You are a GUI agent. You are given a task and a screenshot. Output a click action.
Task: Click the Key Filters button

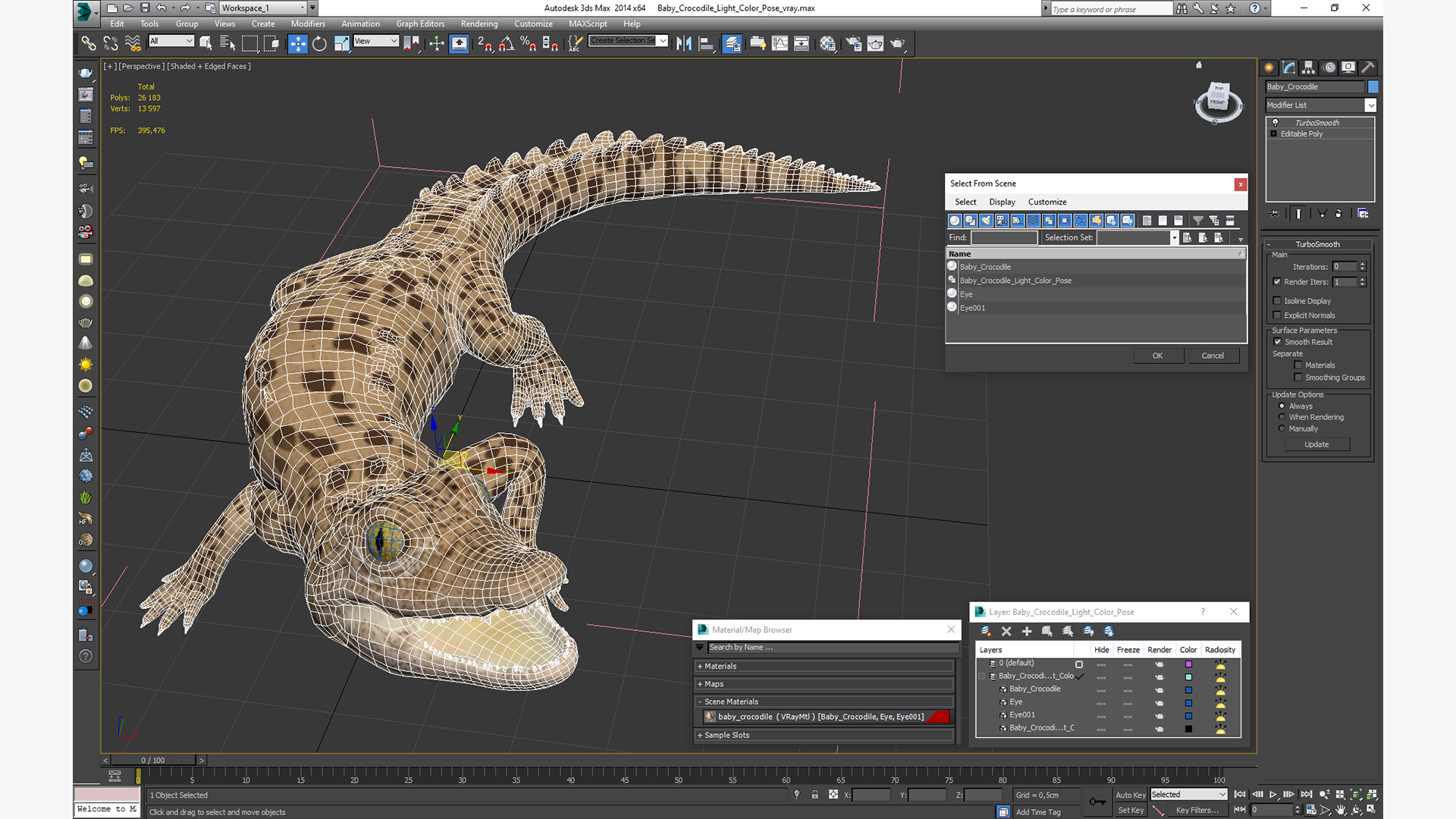click(1197, 811)
